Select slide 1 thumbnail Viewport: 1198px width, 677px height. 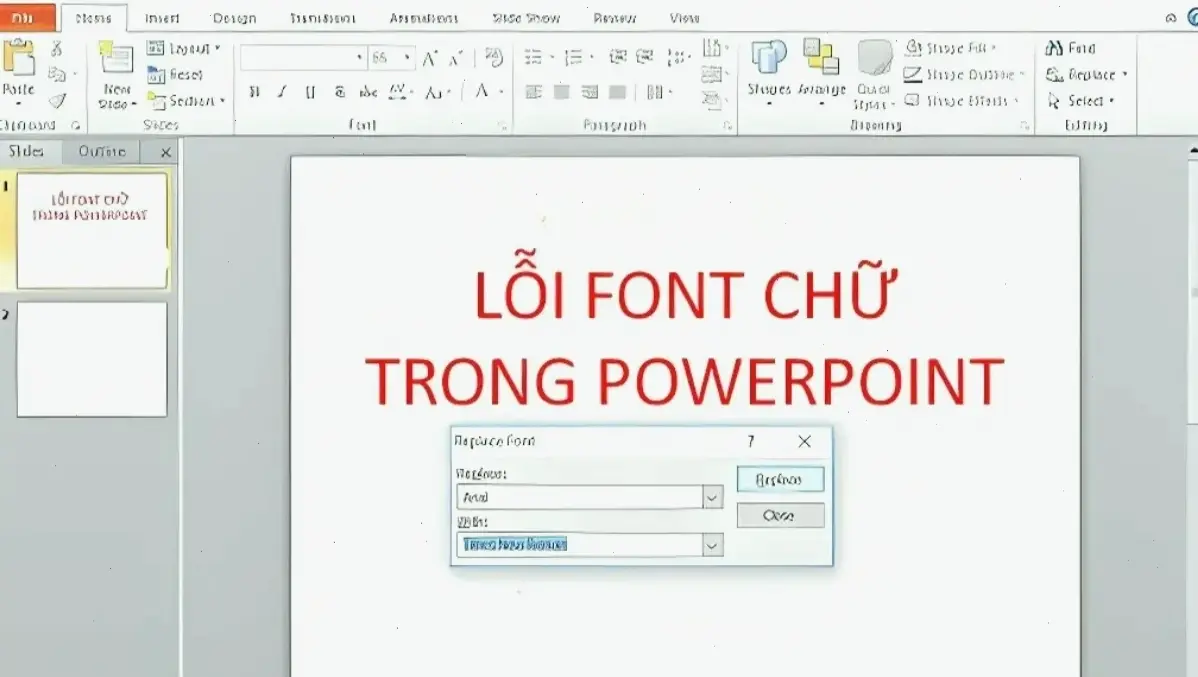[92, 231]
